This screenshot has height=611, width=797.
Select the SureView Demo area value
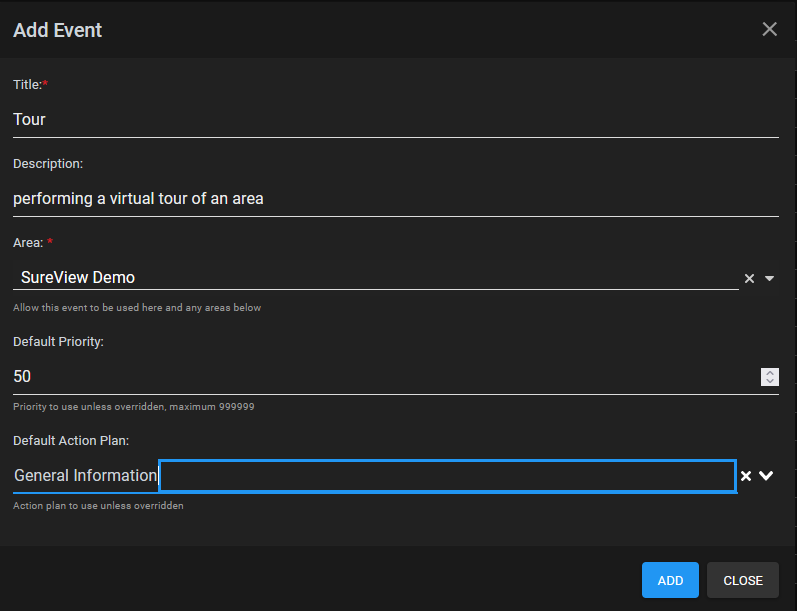[x=78, y=278]
